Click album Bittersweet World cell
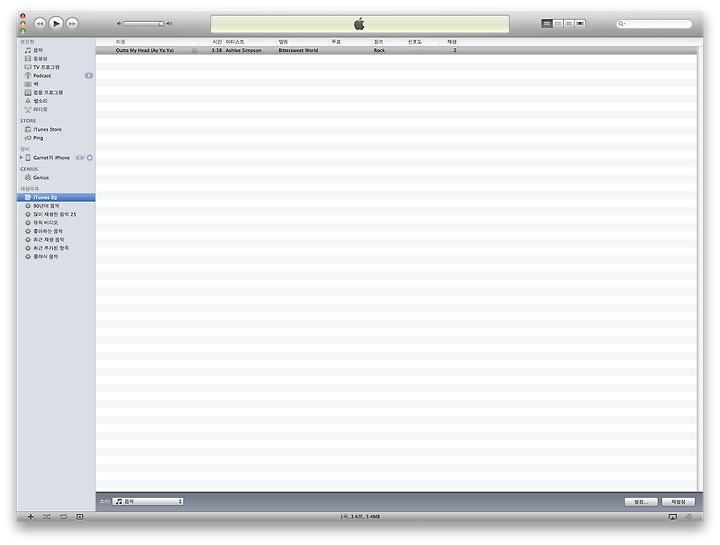The height and width of the screenshot is (545, 720). point(298,51)
